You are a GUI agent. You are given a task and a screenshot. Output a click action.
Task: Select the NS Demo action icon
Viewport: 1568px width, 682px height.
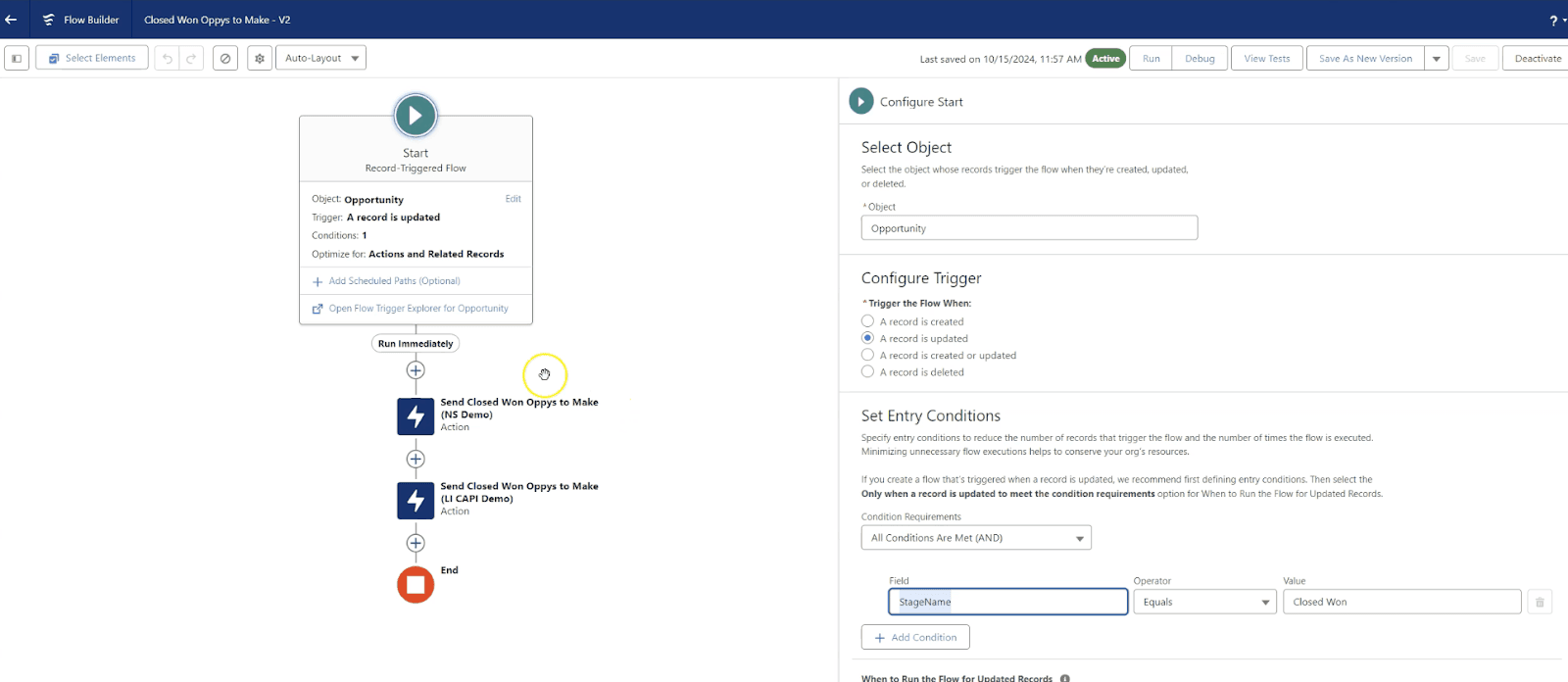416,416
